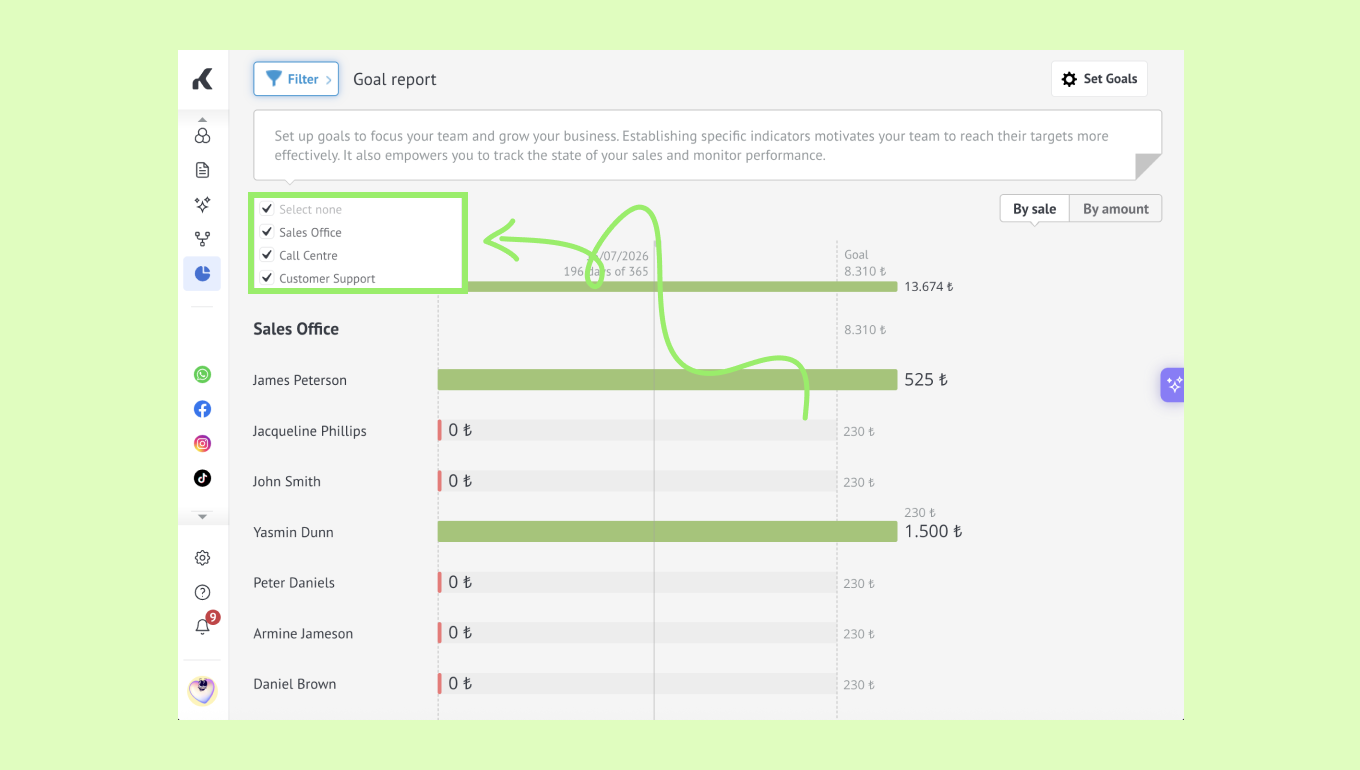Expand sidebar menu with down arrow
Screen dimensions: 1360x770
[x=203, y=517]
